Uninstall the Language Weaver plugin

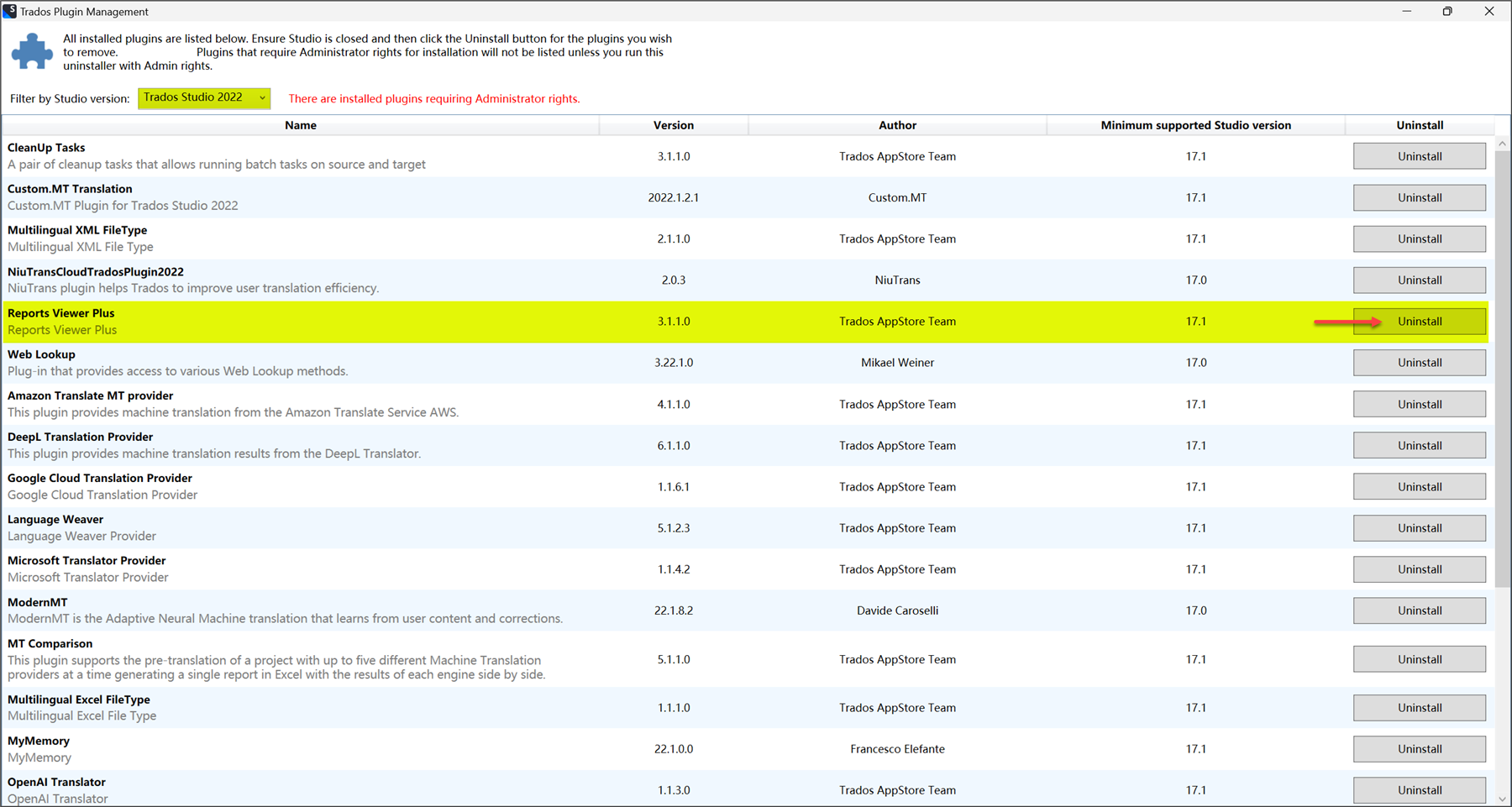point(1420,527)
